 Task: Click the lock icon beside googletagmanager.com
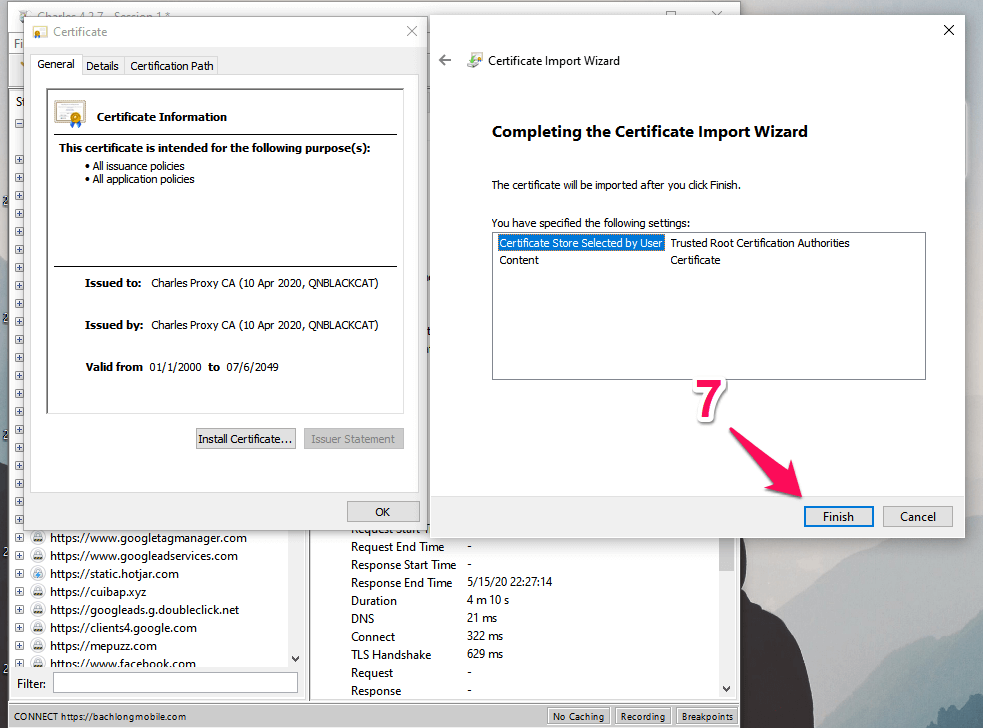38,538
